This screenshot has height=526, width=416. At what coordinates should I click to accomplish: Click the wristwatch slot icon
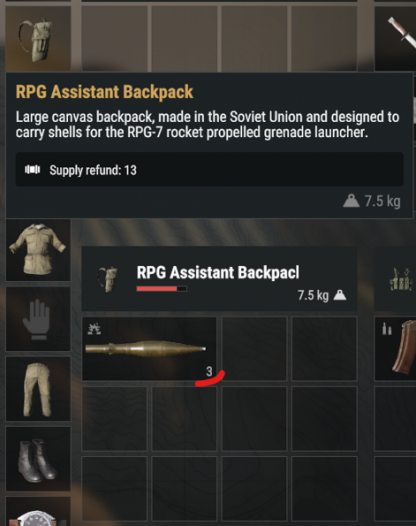(x=38, y=512)
